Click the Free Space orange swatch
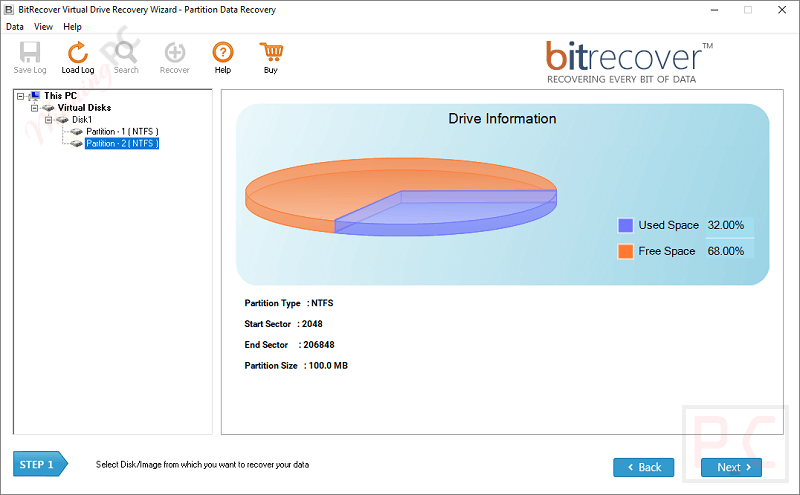This screenshot has width=800, height=495. pyautogui.click(x=626, y=251)
